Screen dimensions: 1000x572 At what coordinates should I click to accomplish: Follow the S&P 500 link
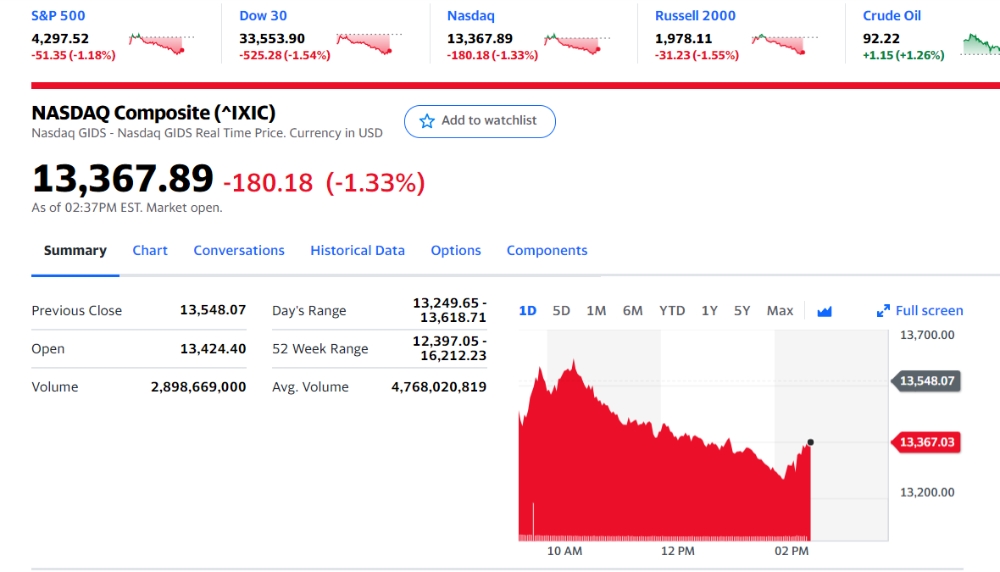tap(58, 16)
